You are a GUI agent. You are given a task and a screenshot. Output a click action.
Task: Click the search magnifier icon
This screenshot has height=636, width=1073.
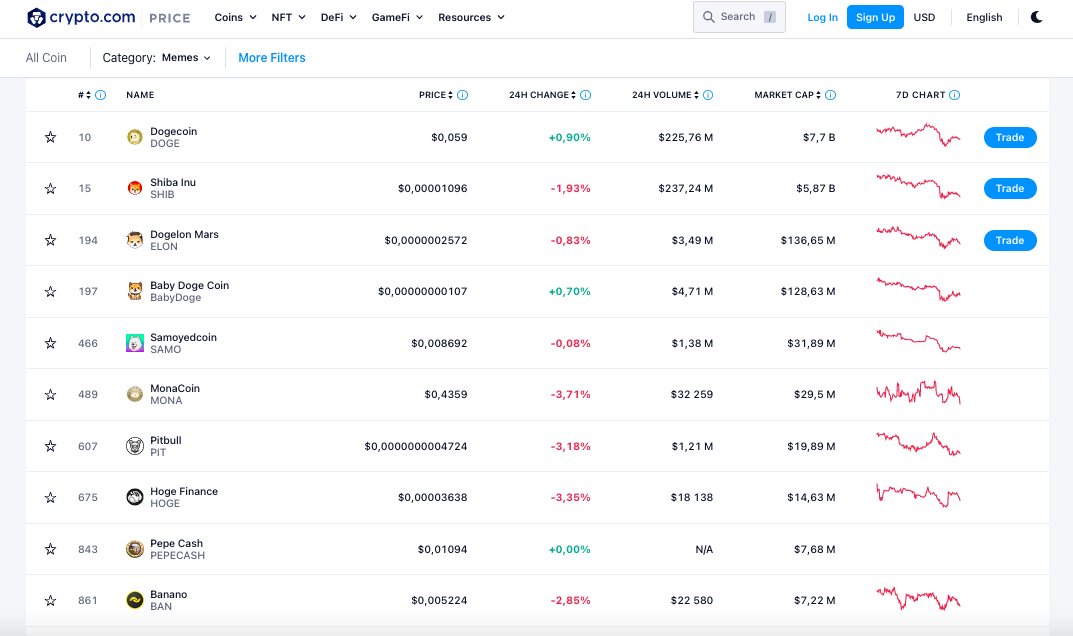[709, 17]
